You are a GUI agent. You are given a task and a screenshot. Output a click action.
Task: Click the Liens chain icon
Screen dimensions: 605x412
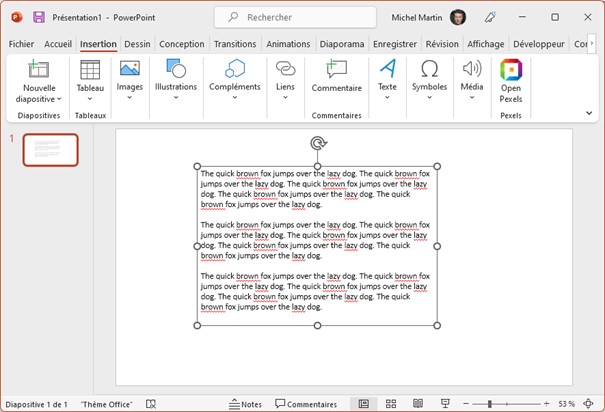coord(285,69)
